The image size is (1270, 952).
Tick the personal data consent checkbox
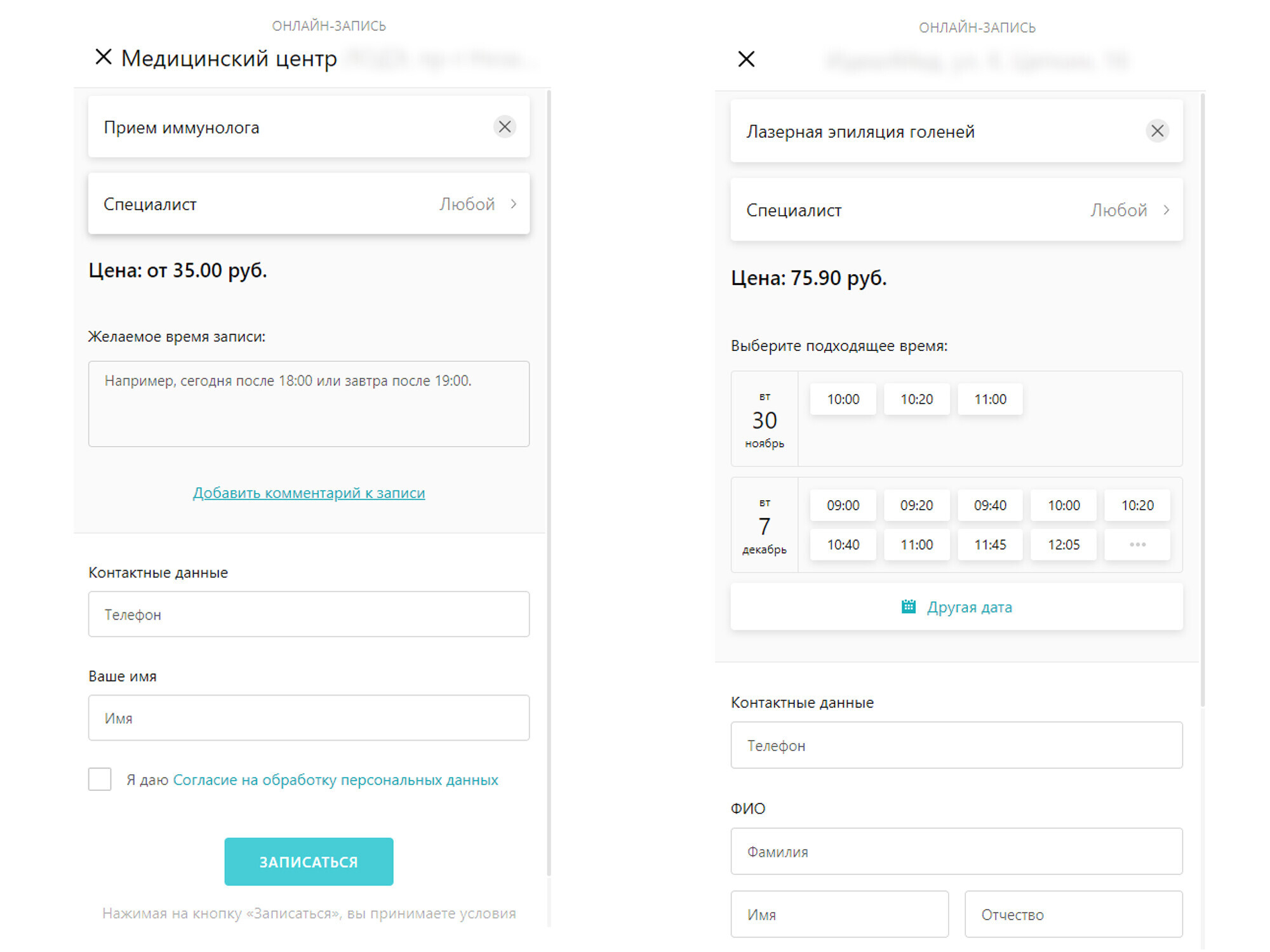[x=100, y=779]
